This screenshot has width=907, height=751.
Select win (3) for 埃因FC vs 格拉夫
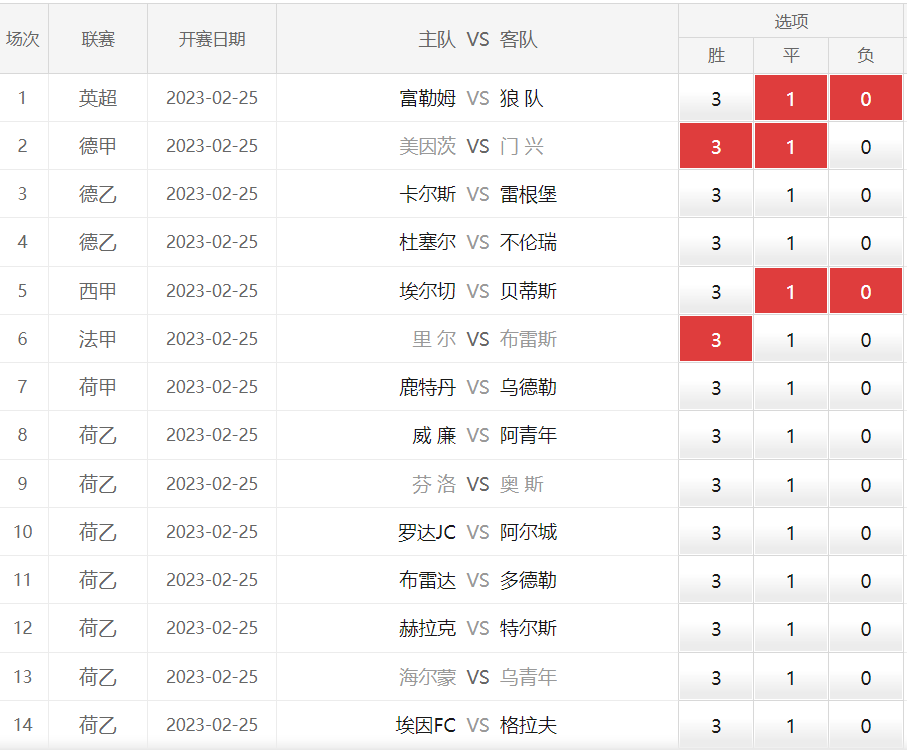coord(716,726)
